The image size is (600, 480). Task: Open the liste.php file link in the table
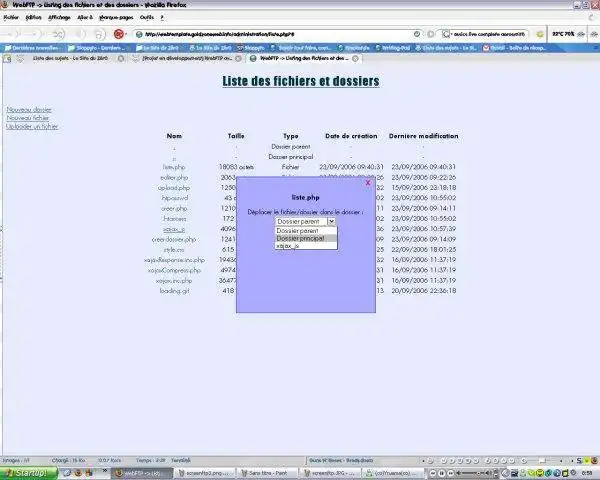point(174,167)
